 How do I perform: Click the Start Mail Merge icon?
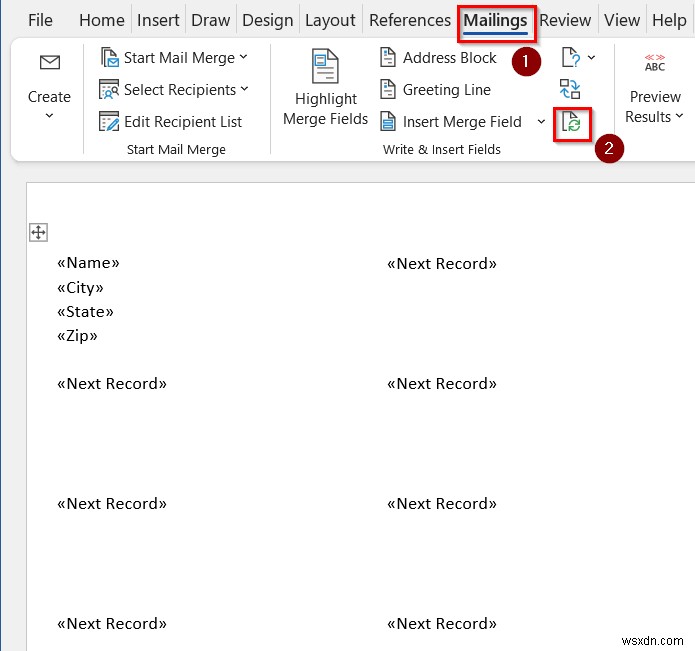click(109, 58)
